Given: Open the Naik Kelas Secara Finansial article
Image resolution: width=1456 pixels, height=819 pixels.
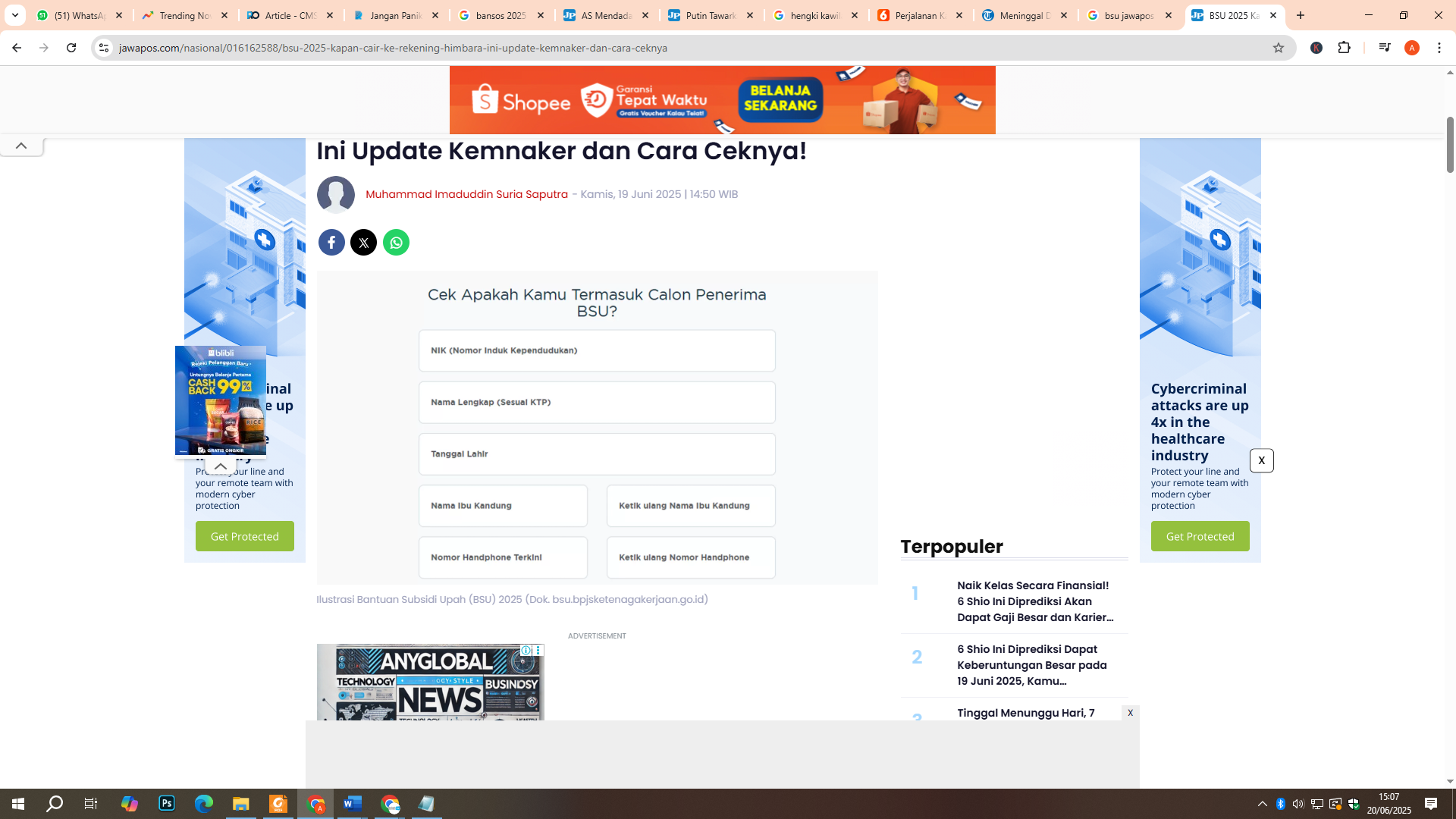Looking at the screenshot, I should [x=1034, y=601].
